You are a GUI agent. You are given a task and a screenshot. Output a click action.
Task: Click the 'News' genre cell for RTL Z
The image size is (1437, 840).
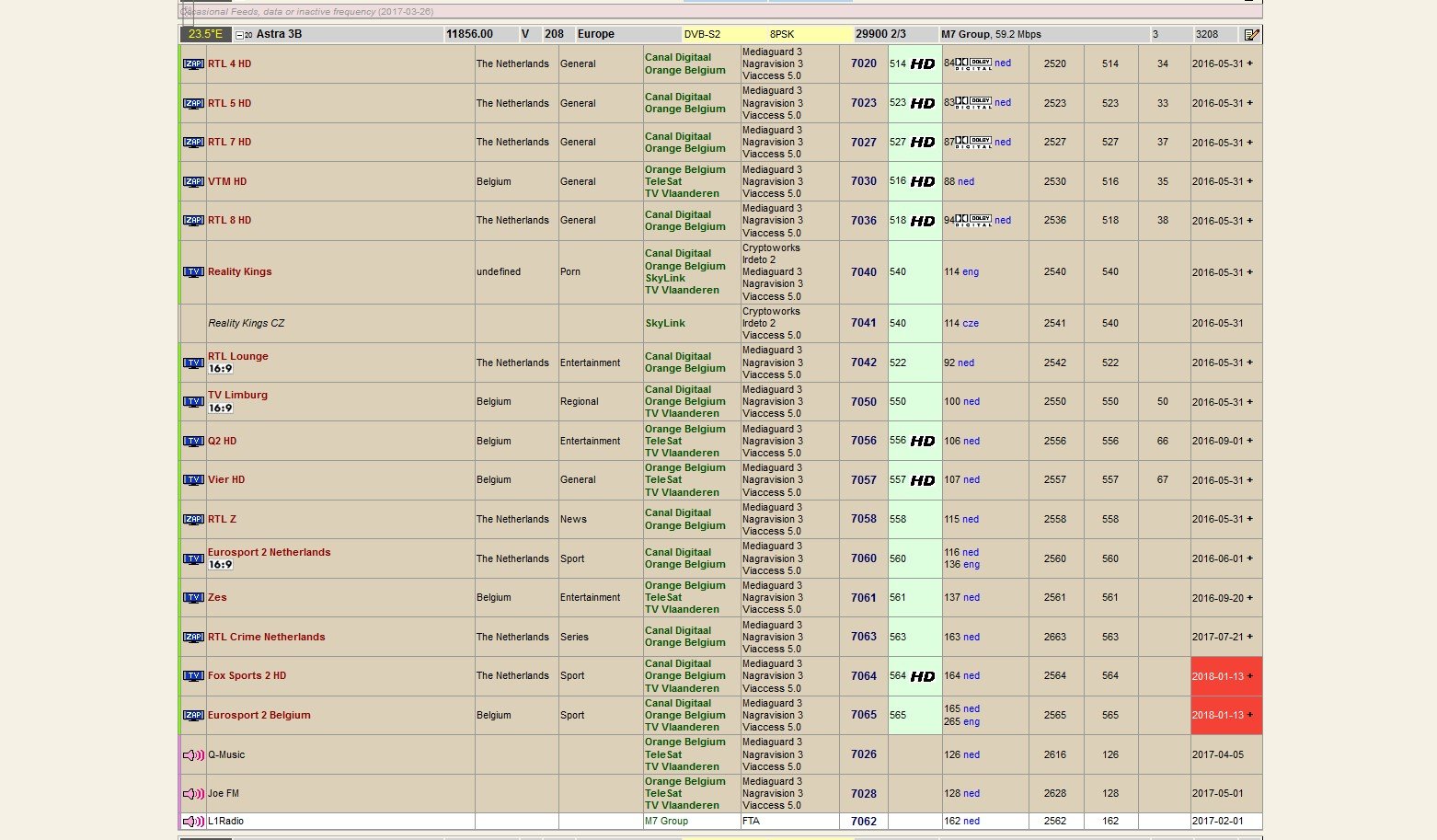pos(573,520)
